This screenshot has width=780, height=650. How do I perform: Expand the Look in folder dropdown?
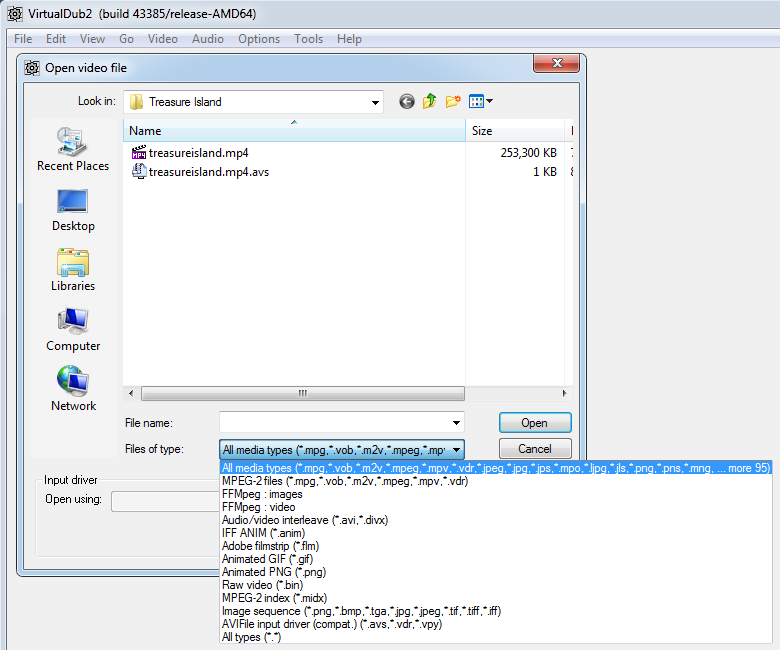pyautogui.click(x=375, y=102)
